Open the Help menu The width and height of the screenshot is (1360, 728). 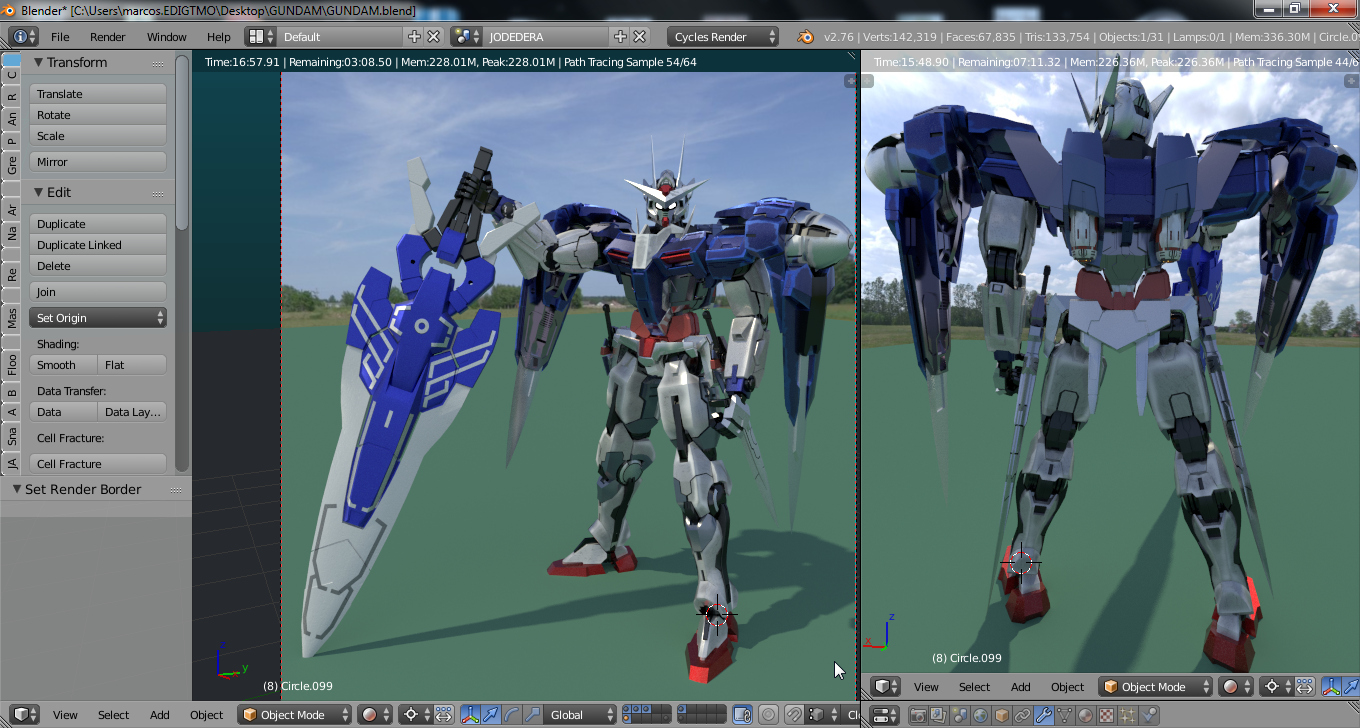218,37
